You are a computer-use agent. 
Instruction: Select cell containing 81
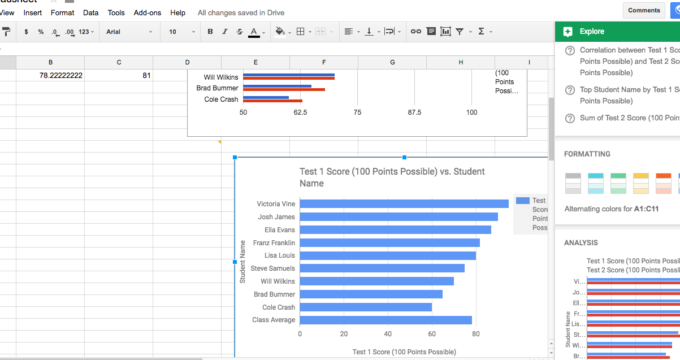click(x=118, y=75)
